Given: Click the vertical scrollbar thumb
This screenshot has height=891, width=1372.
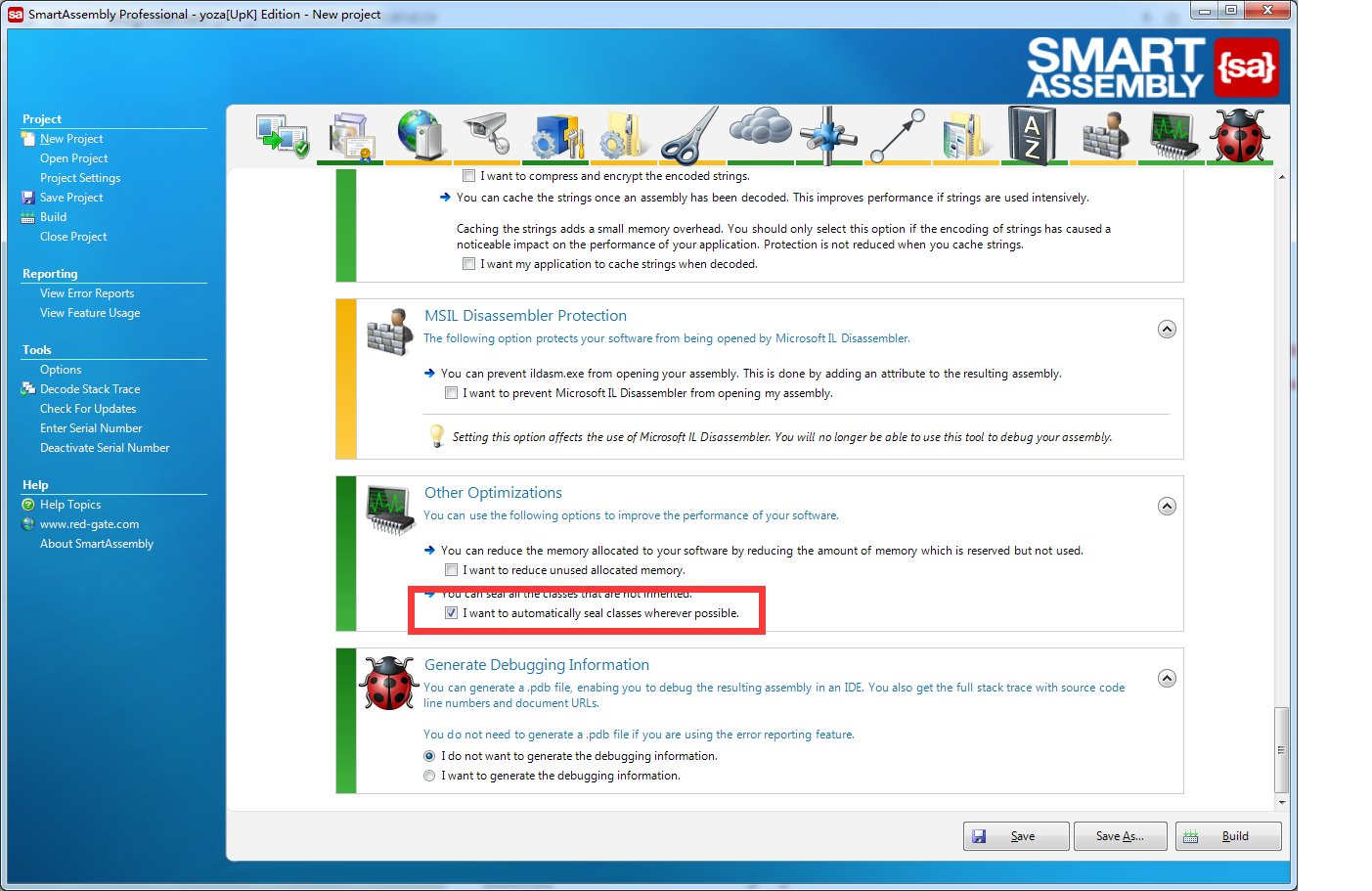Looking at the screenshot, I should (x=1282, y=750).
